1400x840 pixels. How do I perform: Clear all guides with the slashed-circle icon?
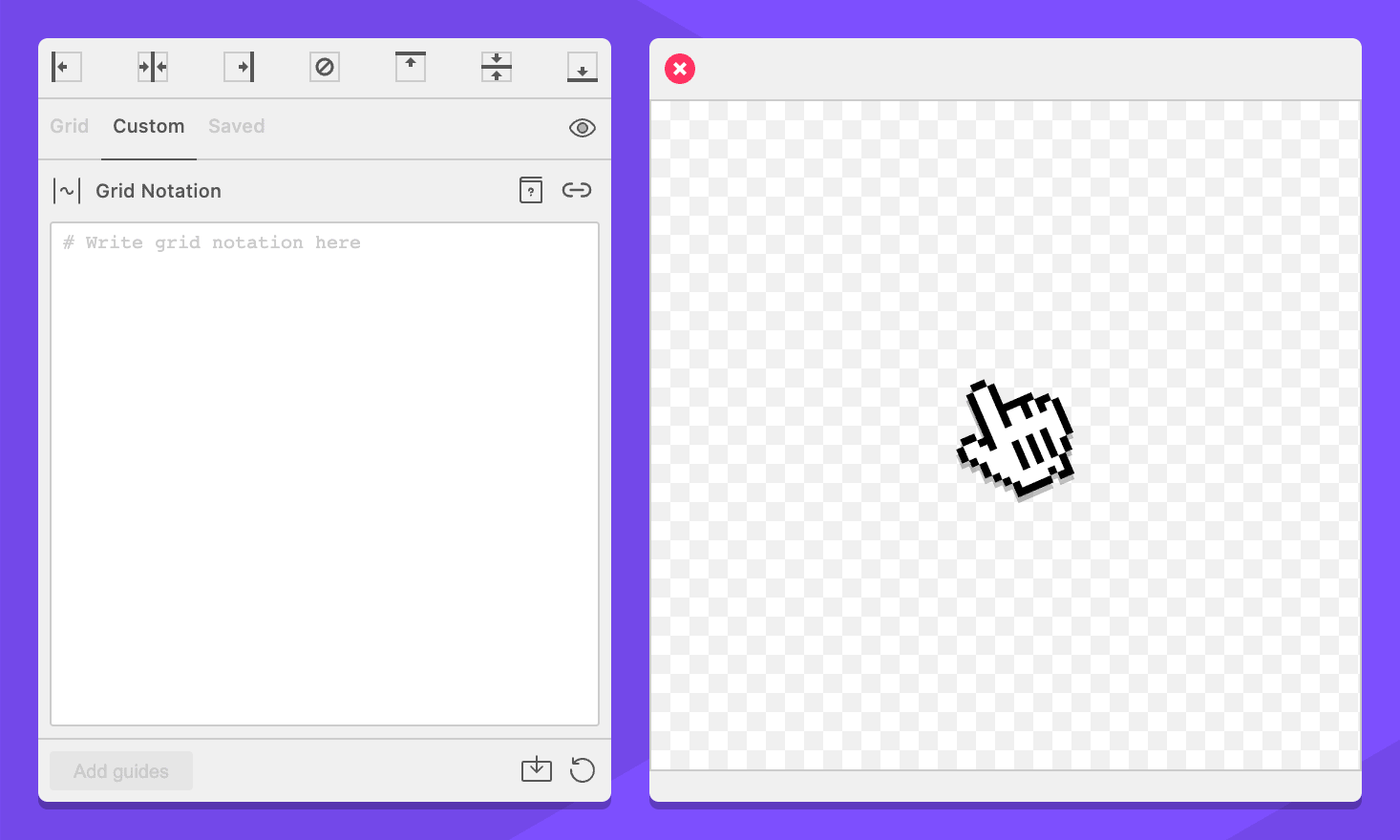click(x=325, y=67)
